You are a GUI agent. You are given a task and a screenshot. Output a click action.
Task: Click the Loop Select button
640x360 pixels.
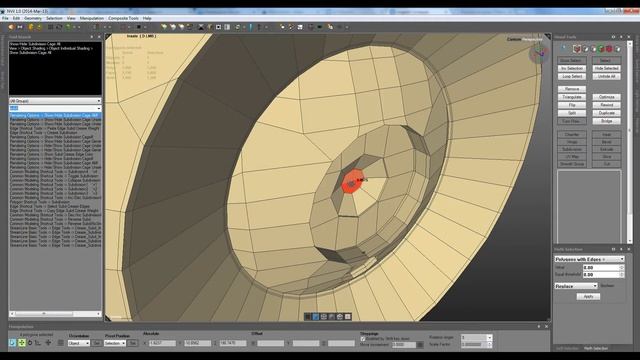(x=571, y=76)
